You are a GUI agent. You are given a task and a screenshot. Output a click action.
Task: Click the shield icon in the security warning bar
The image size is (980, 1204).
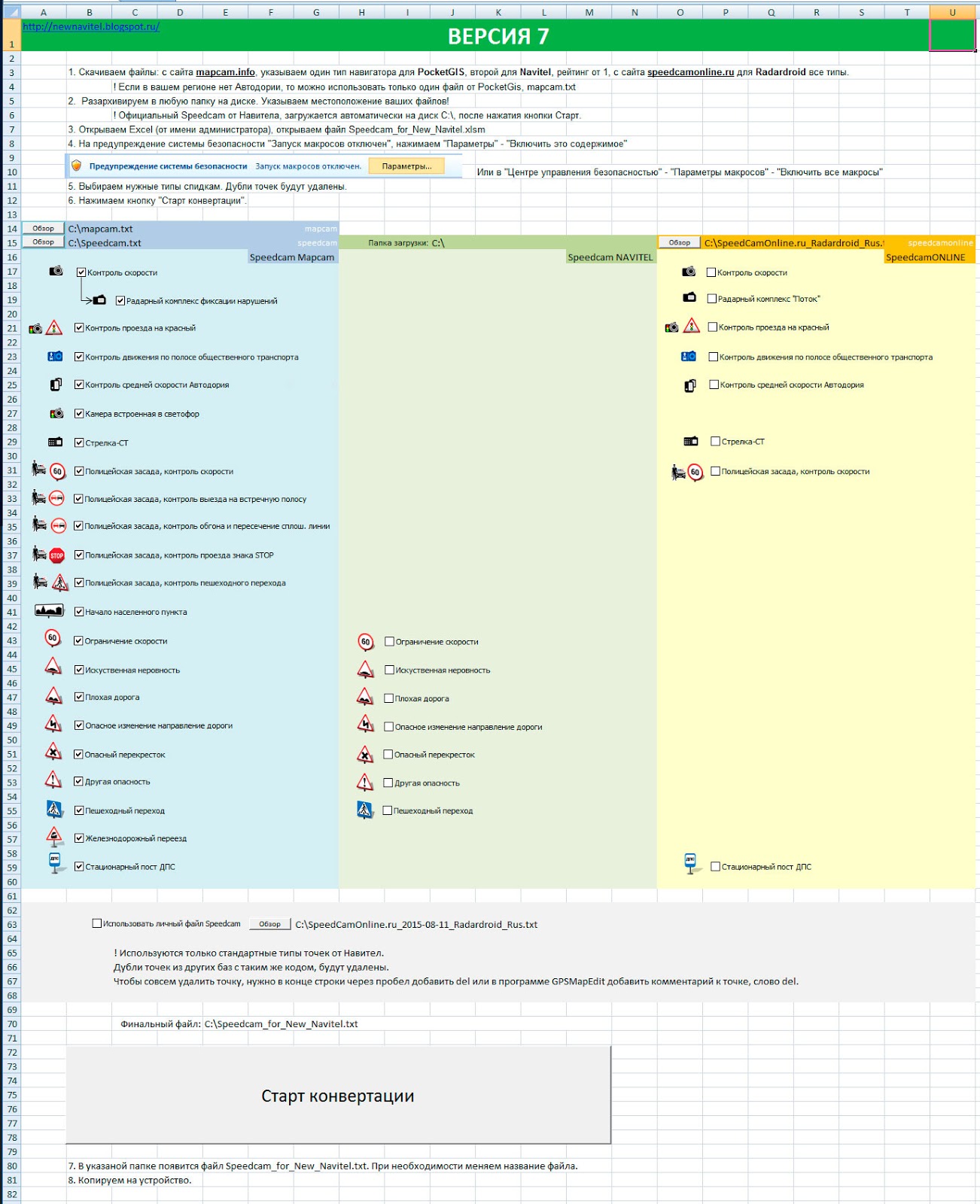(x=76, y=166)
